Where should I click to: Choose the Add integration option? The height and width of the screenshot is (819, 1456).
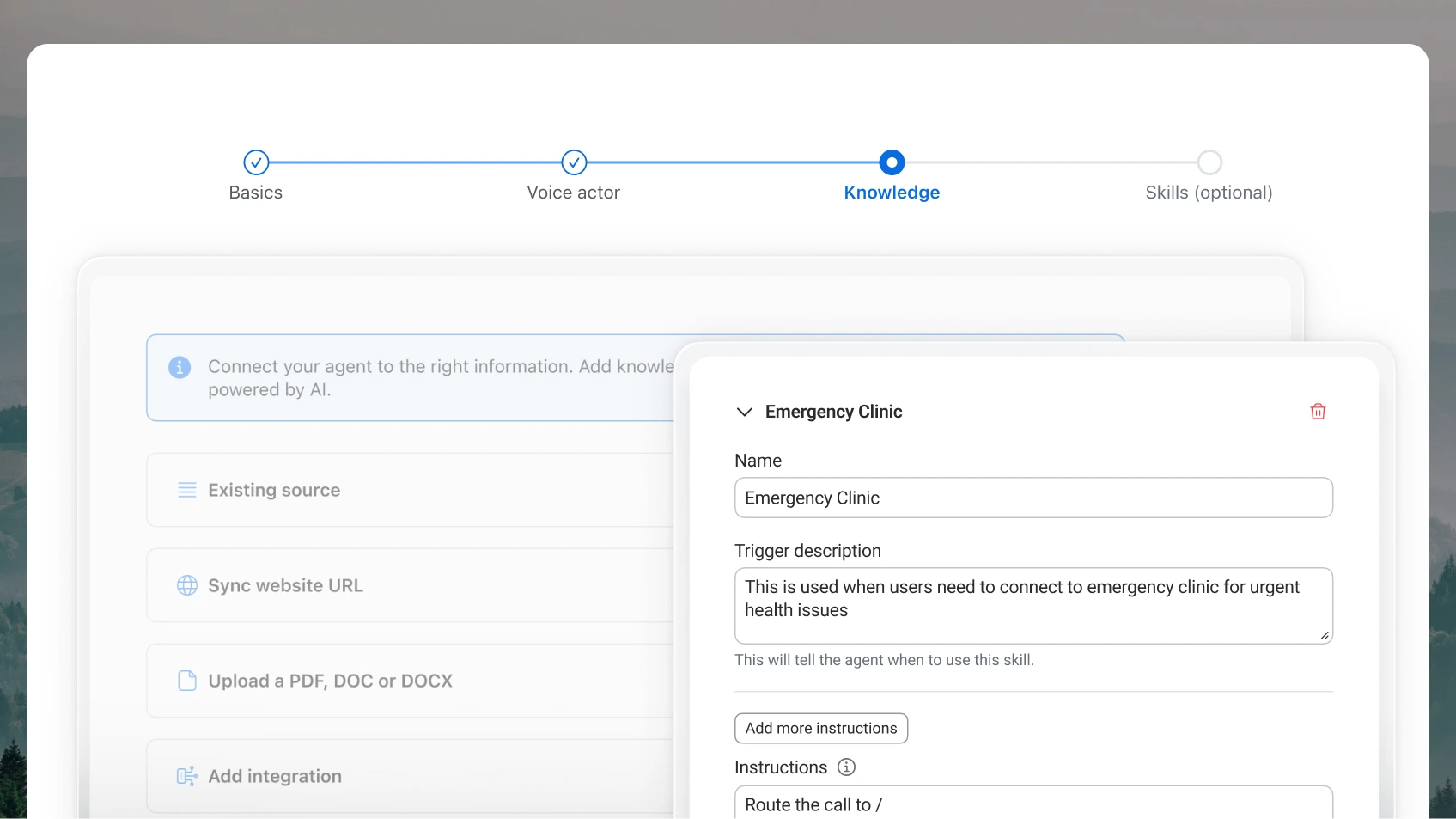pyautogui.click(x=411, y=776)
